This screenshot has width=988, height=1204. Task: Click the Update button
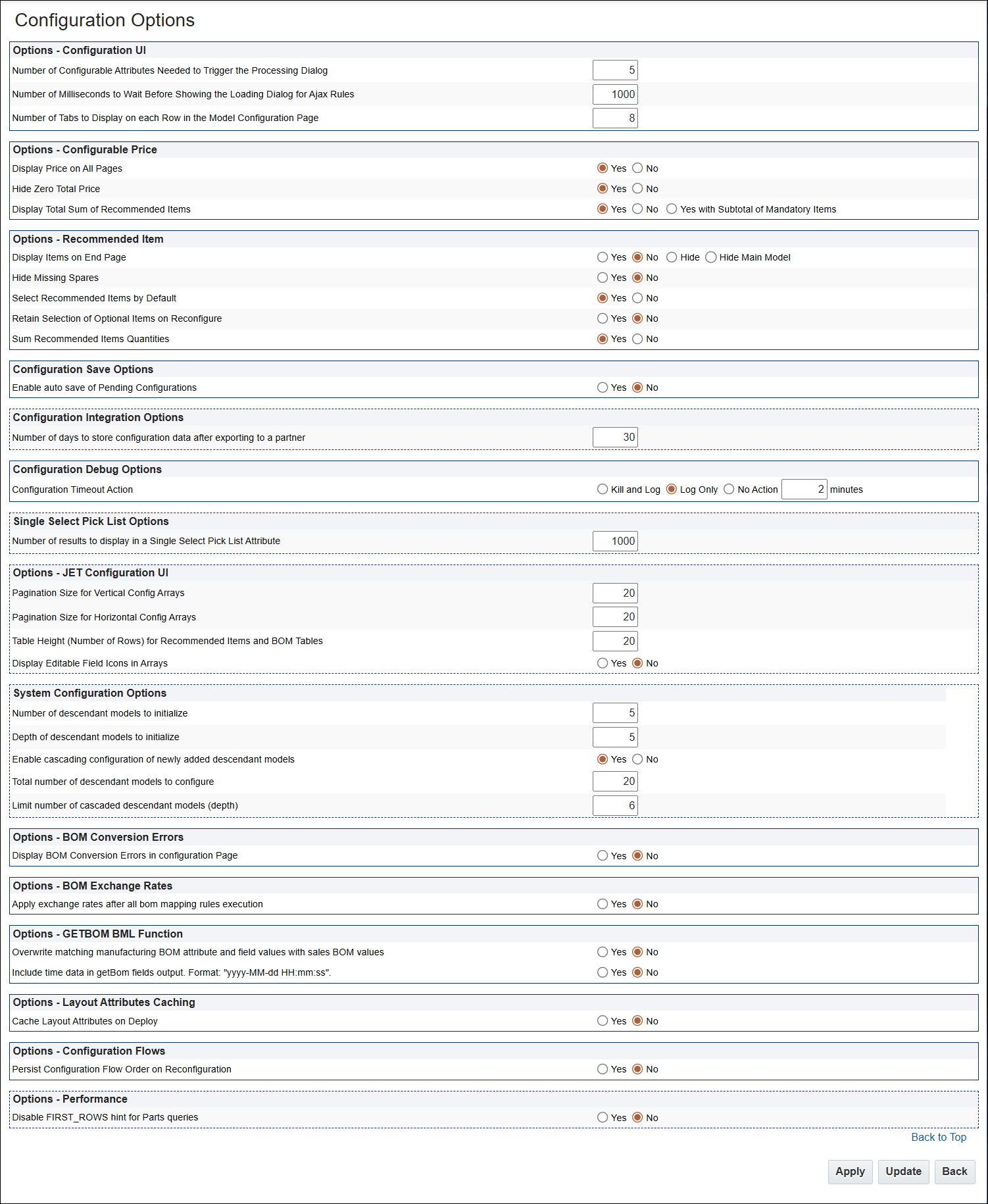click(x=903, y=1172)
